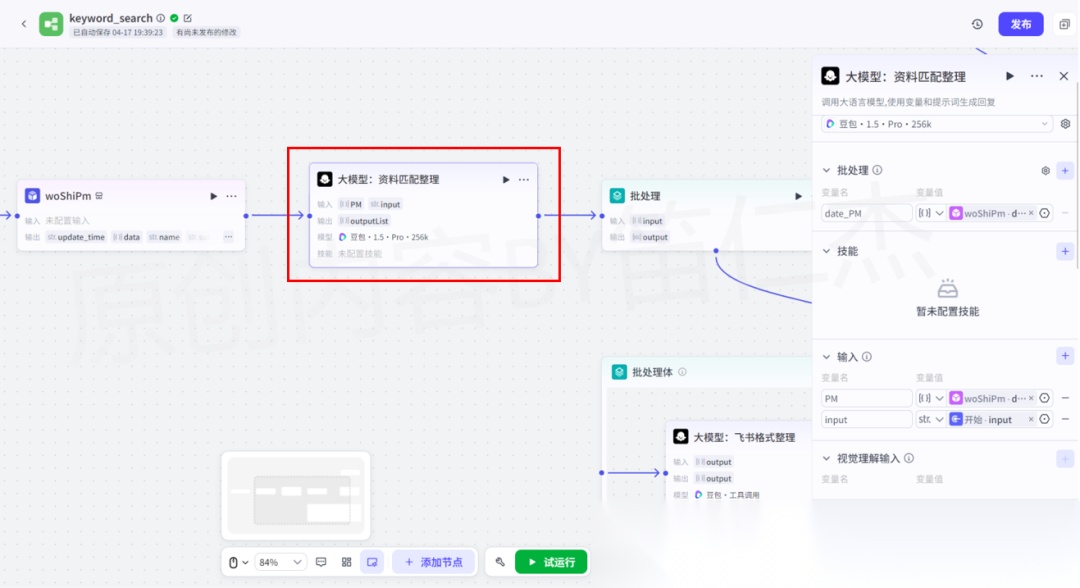This screenshot has width=1080, height=588.
Task: Edit the keyword_search workflow name
Action: coord(187,18)
